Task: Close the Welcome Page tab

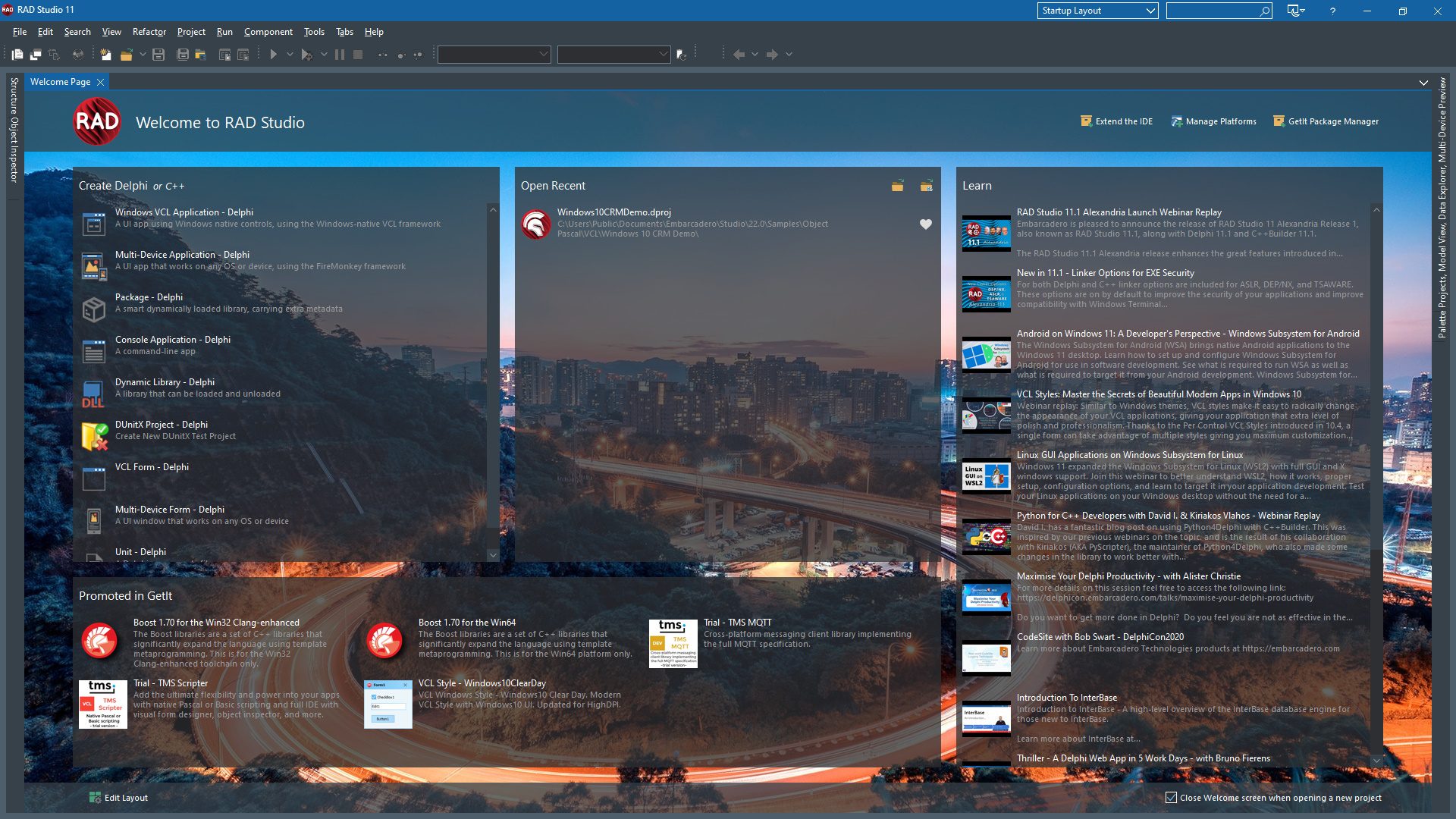Action: click(100, 82)
